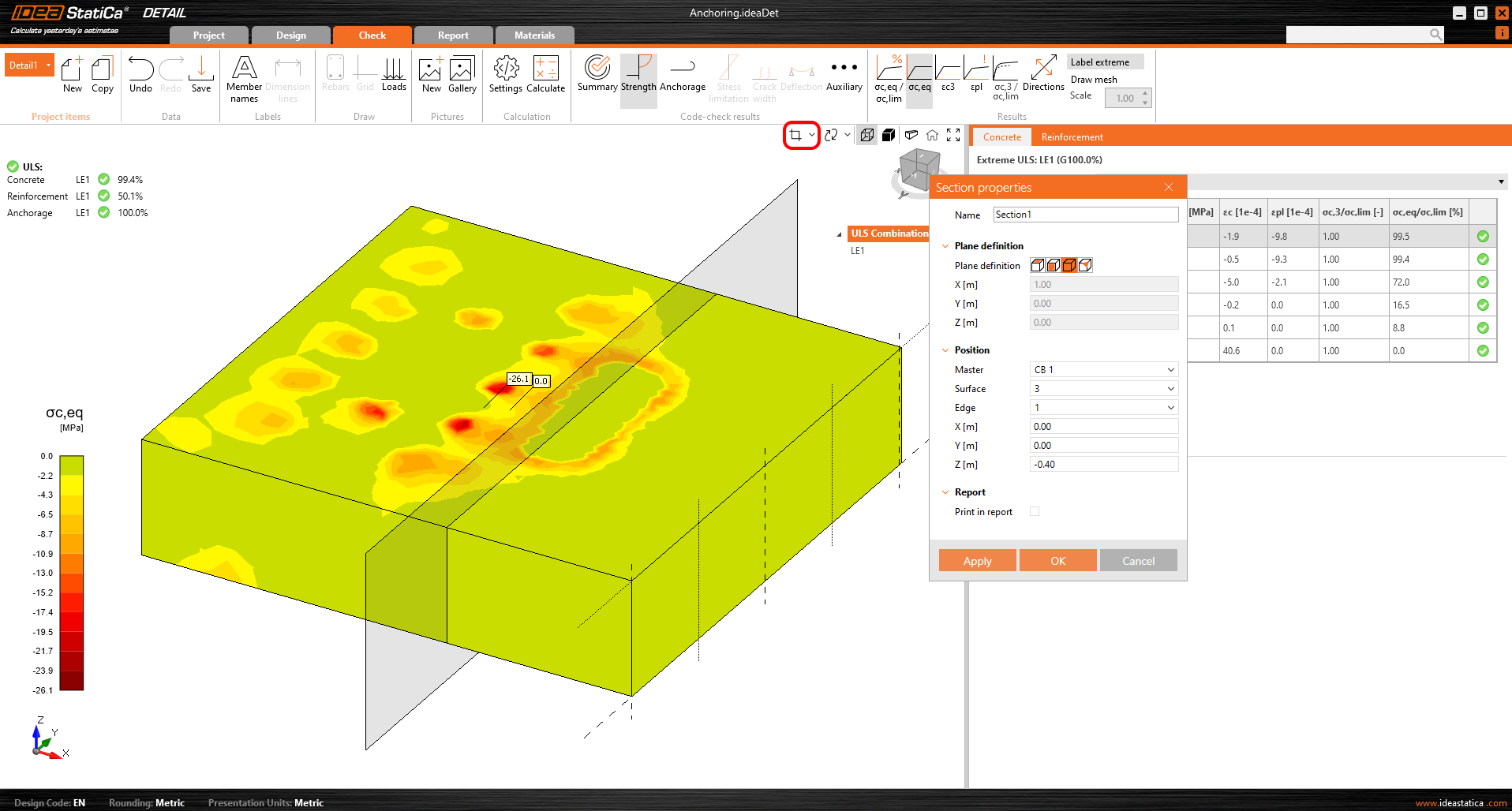Enable the Print in report checkbox
Screen dimensions: 1512x811
[x=1035, y=511]
